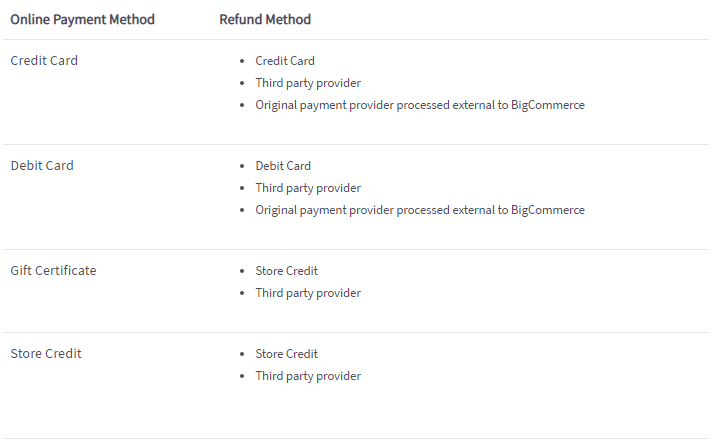
Task: Click Store Credit refund option in Store Credit row
Action: 287,354
